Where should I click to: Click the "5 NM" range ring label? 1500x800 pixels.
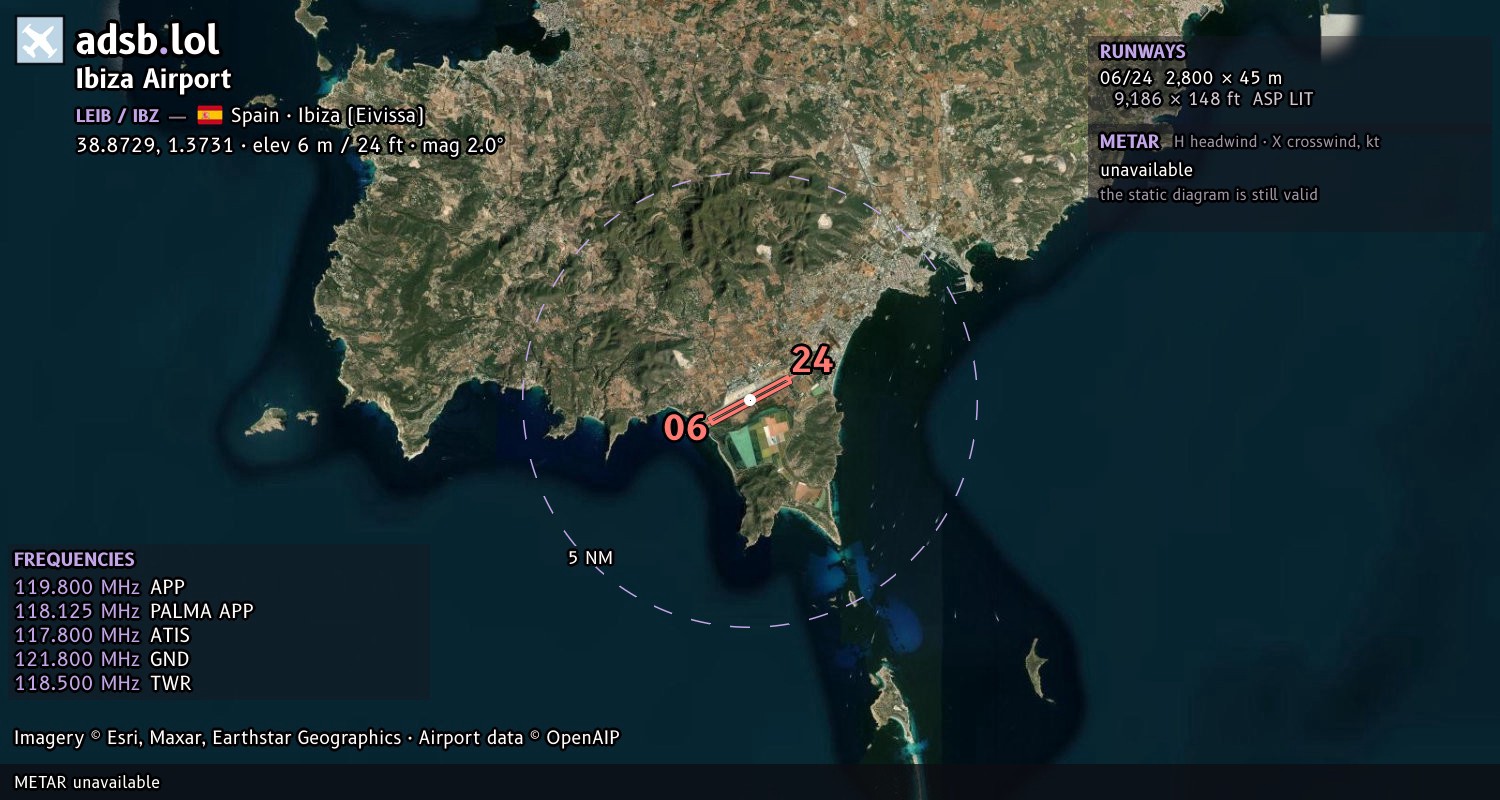(590, 558)
